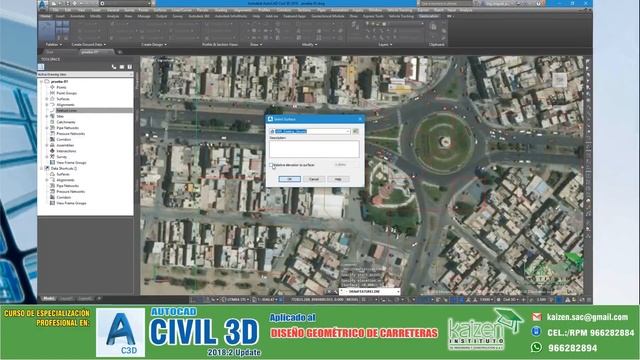Open the AutoCAD application menu logo

[43, 4]
